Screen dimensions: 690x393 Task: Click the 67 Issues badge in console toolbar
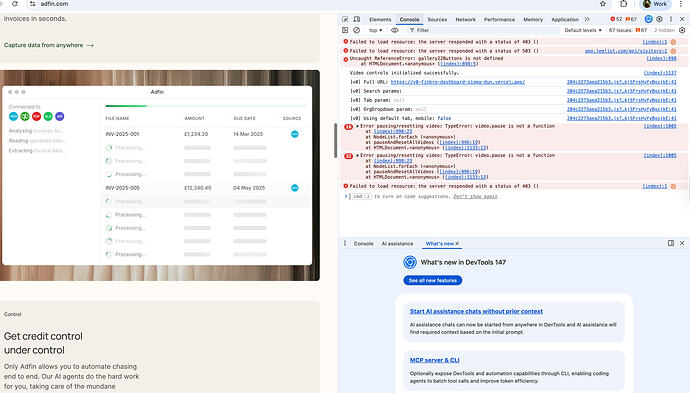point(628,30)
